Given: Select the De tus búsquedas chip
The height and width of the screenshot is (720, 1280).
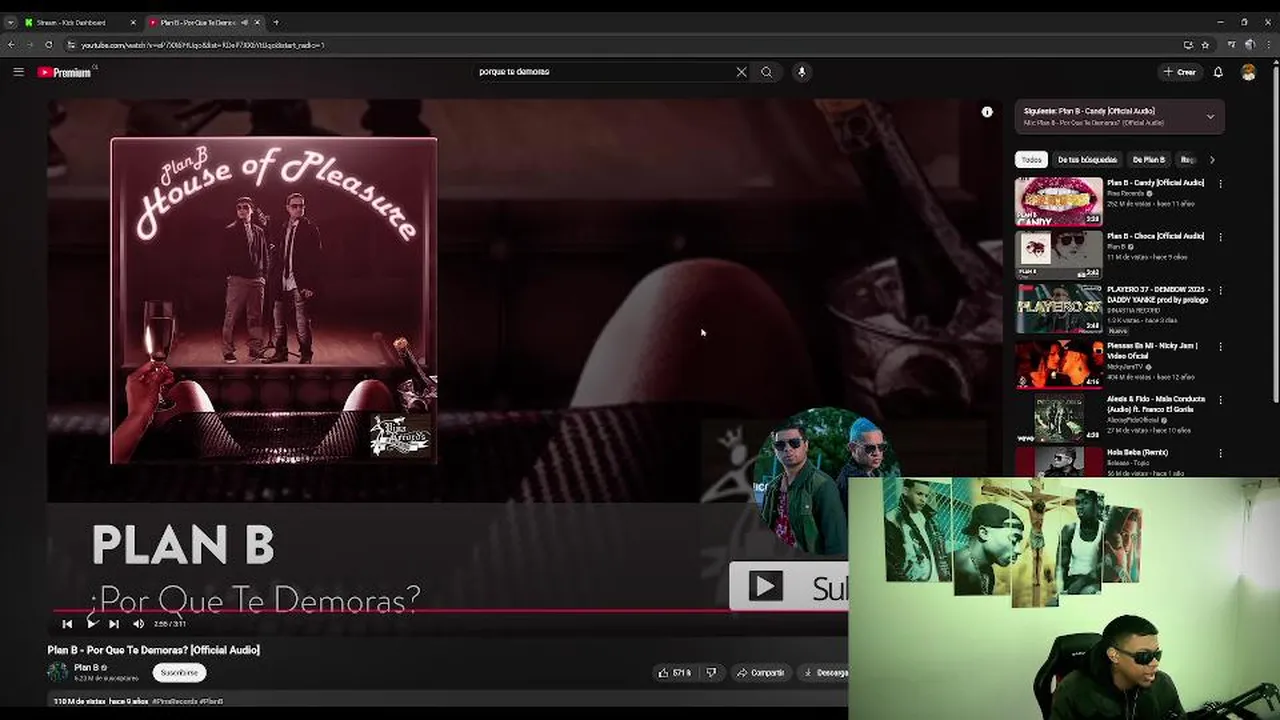Looking at the screenshot, I should click(x=1087, y=160).
